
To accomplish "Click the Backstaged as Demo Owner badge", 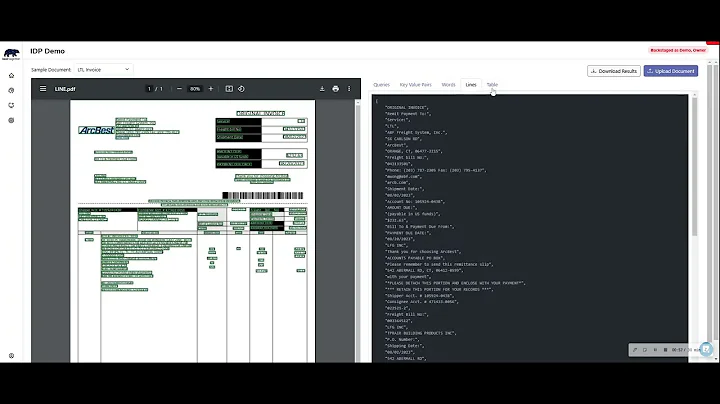I will point(678,50).
